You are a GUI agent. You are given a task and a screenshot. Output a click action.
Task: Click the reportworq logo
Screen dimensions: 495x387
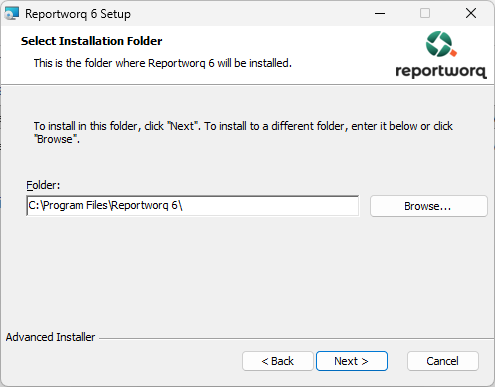tap(441, 55)
